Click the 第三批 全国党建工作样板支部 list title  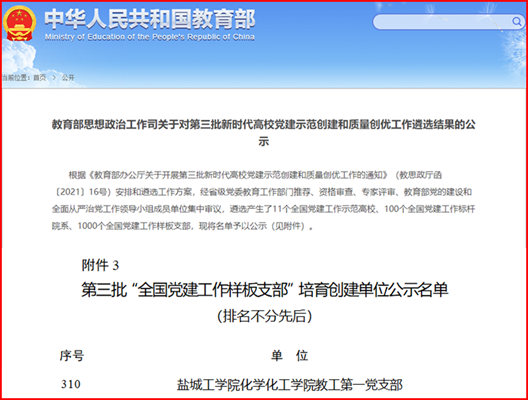pos(265,290)
